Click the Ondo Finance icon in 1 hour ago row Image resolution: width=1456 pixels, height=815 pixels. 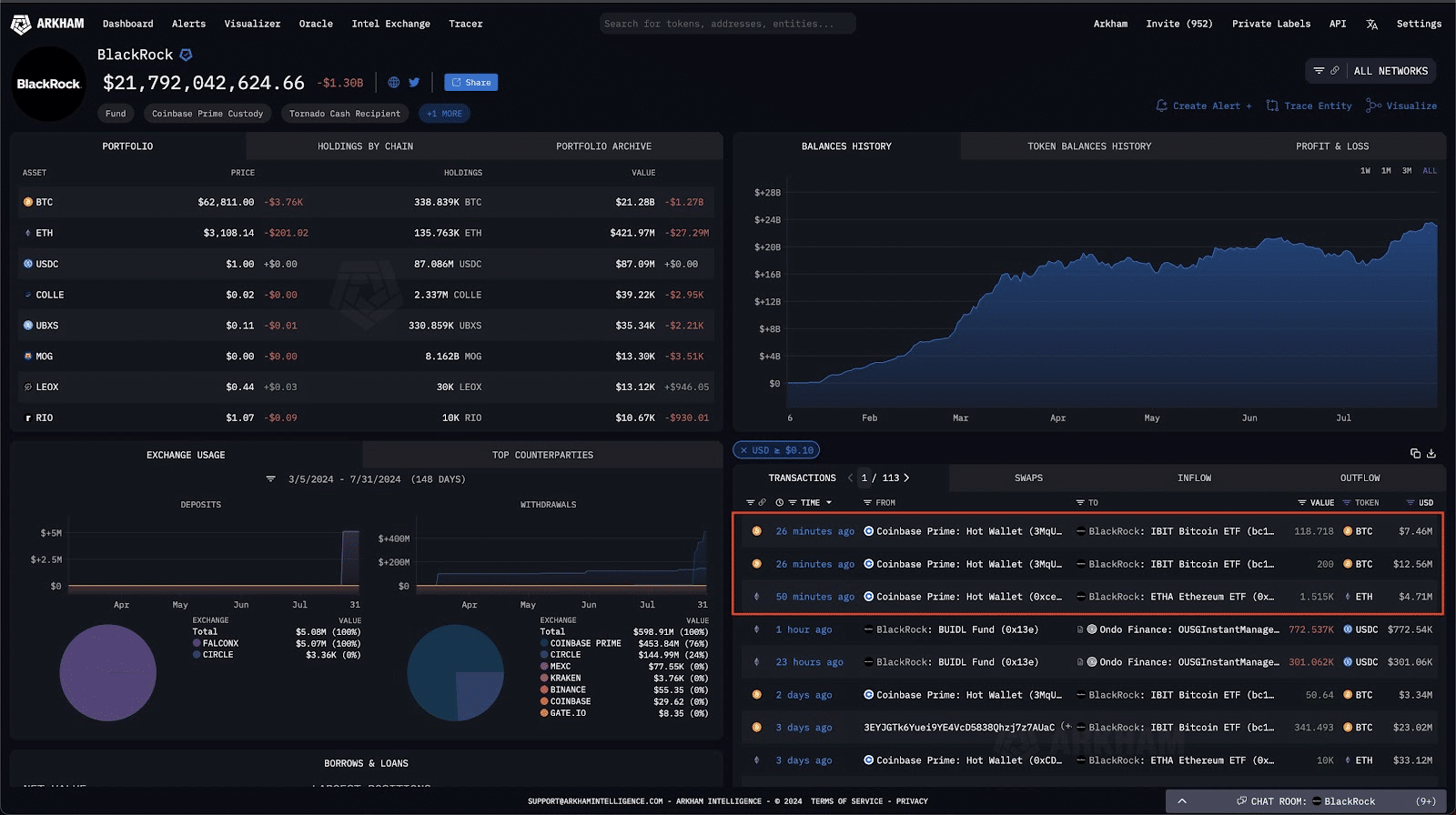click(1092, 629)
